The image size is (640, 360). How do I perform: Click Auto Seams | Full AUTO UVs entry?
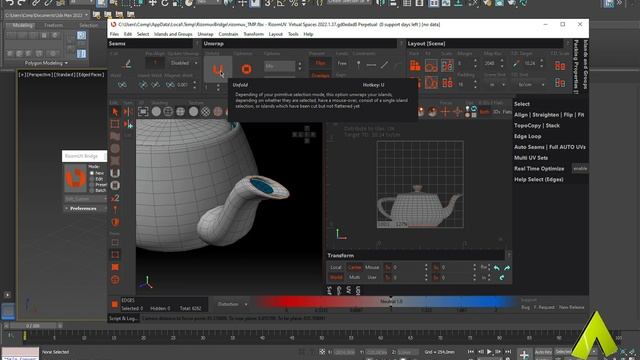click(550, 147)
